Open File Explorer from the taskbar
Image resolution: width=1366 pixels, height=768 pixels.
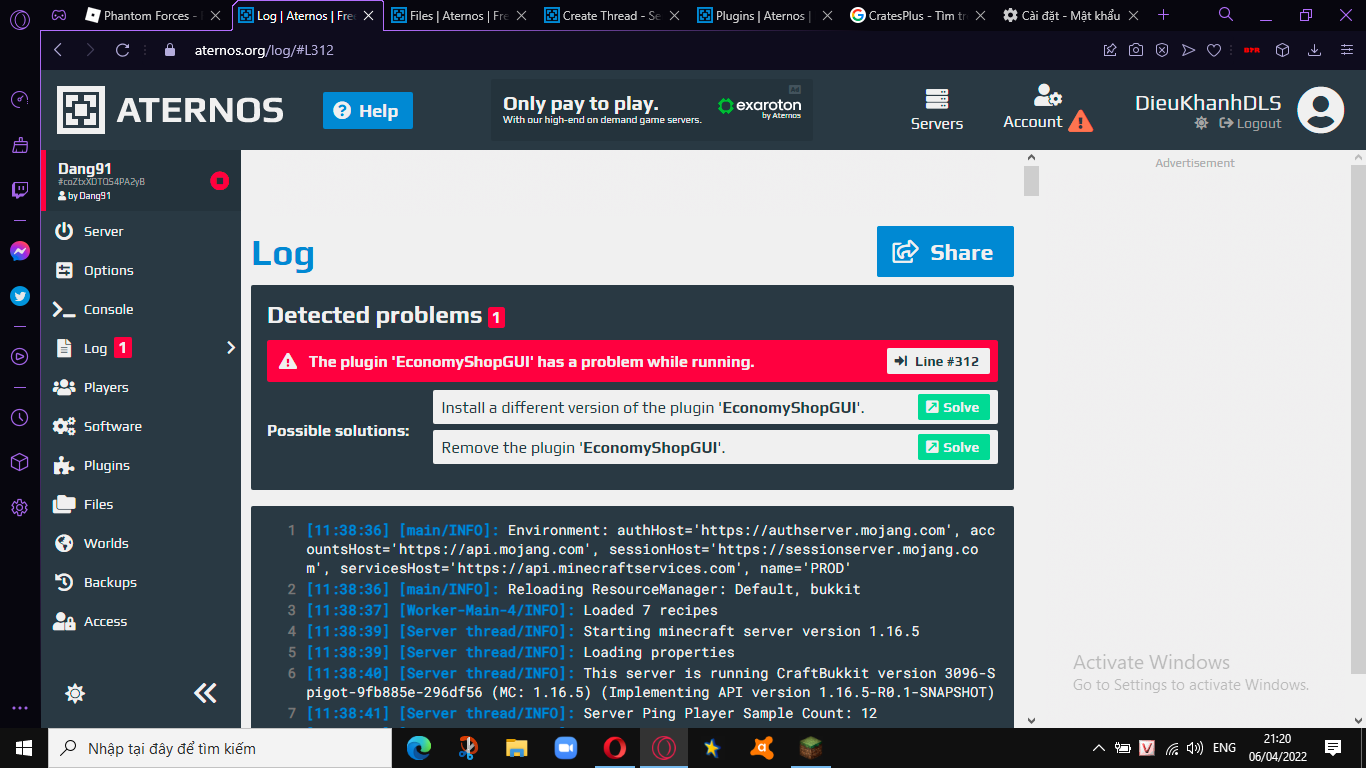pos(516,748)
